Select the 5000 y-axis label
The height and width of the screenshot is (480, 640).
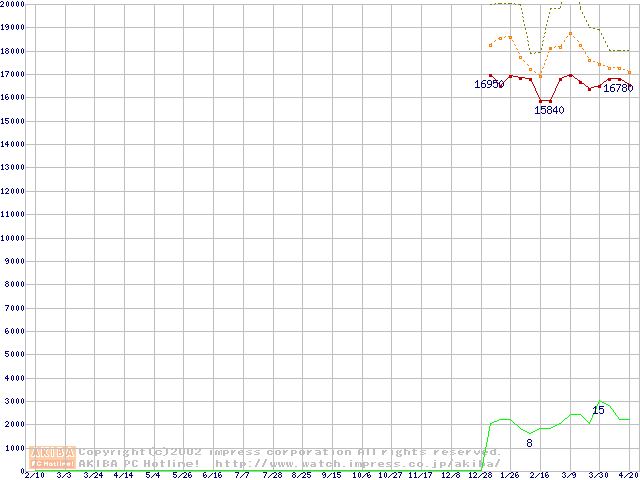[x=14, y=354]
